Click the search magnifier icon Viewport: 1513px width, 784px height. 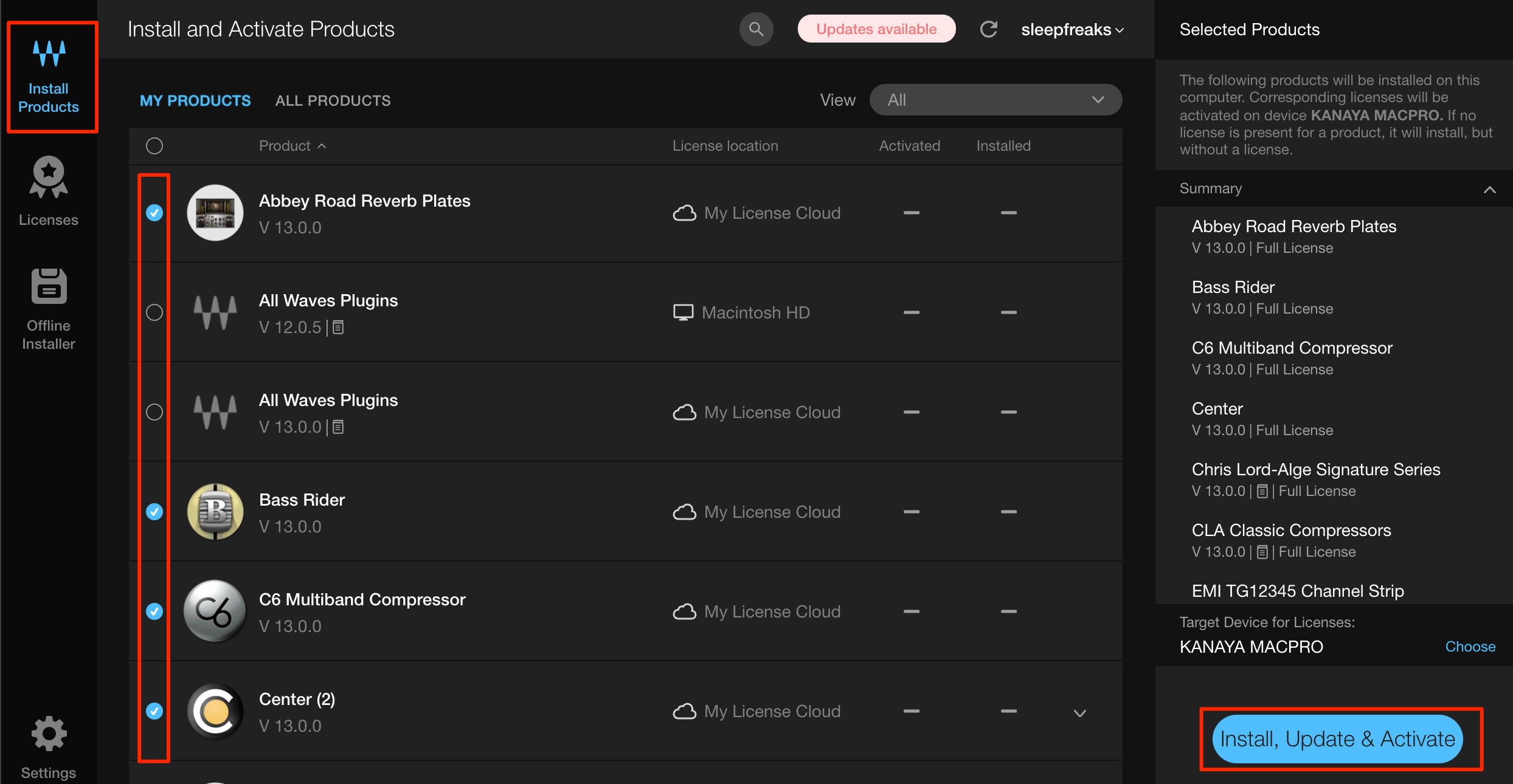[x=756, y=29]
